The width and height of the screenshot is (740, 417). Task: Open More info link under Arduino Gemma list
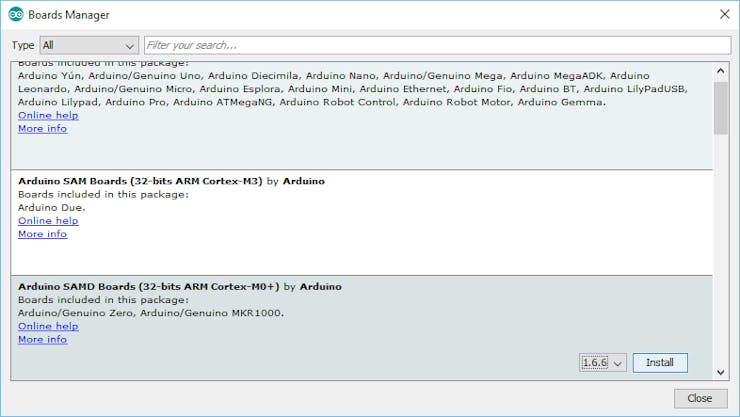coord(42,128)
